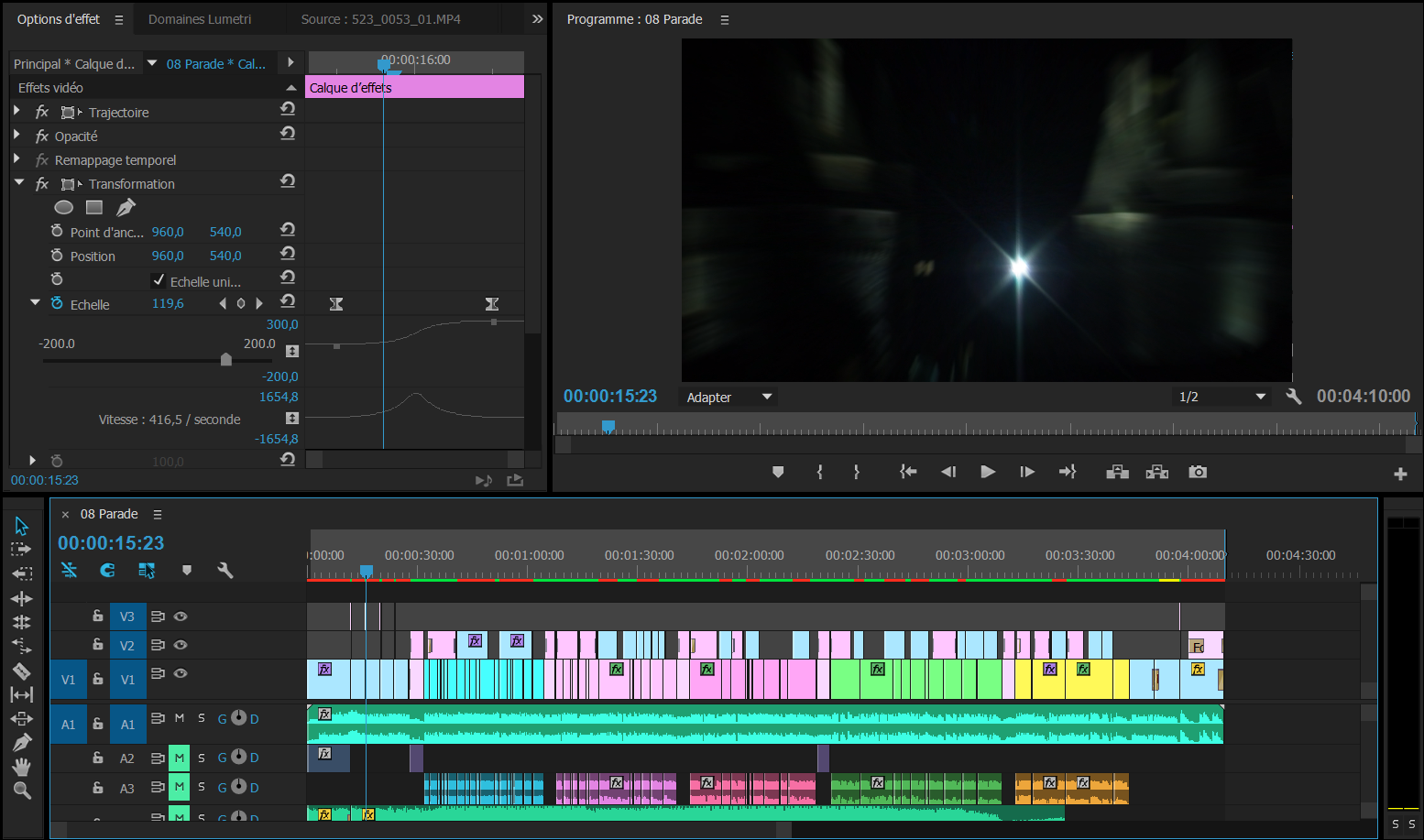Image resolution: width=1424 pixels, height=840 pixels.
Task: Select the Hand tool
Action: tap(22, 767)
